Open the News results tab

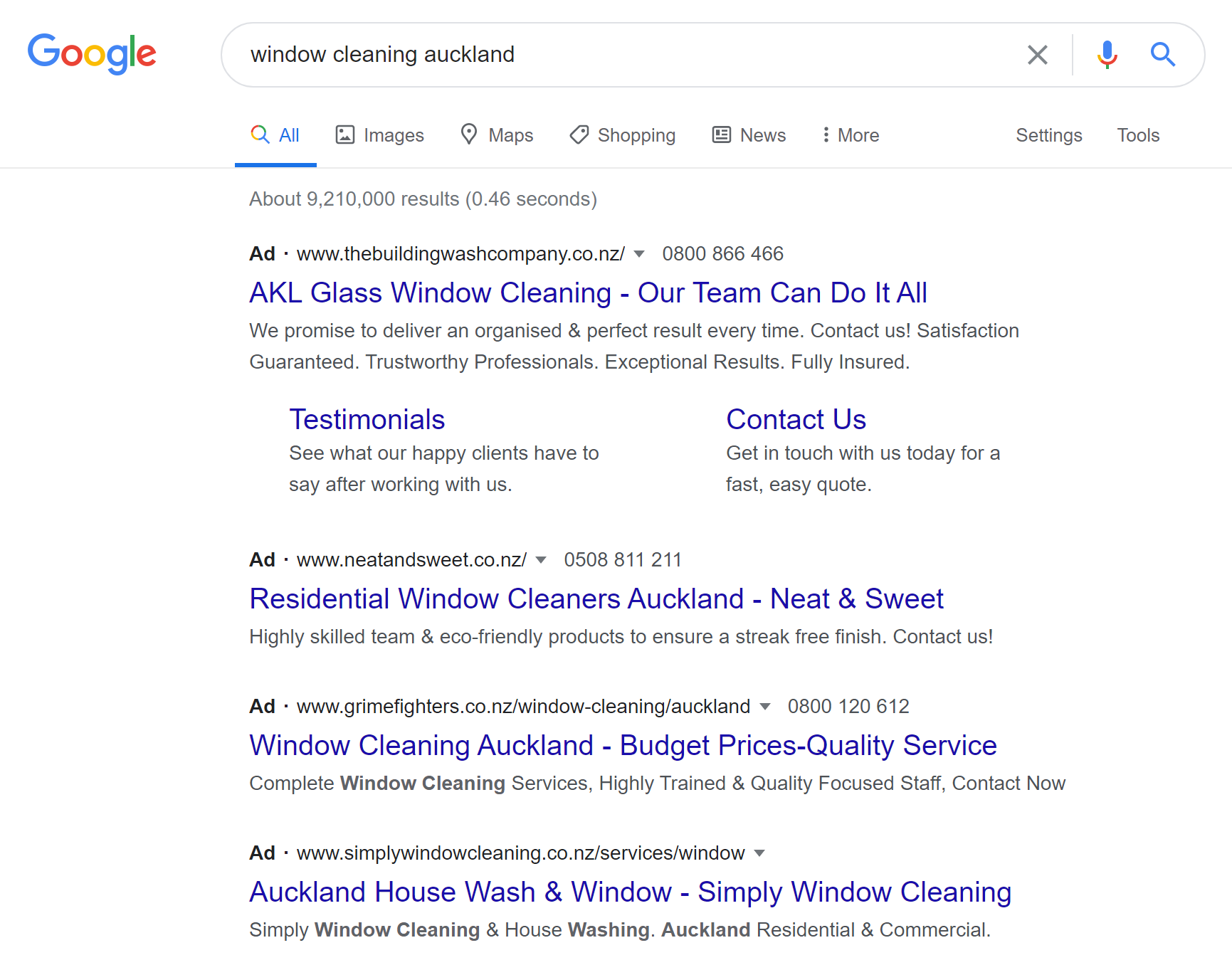point(749,135)
